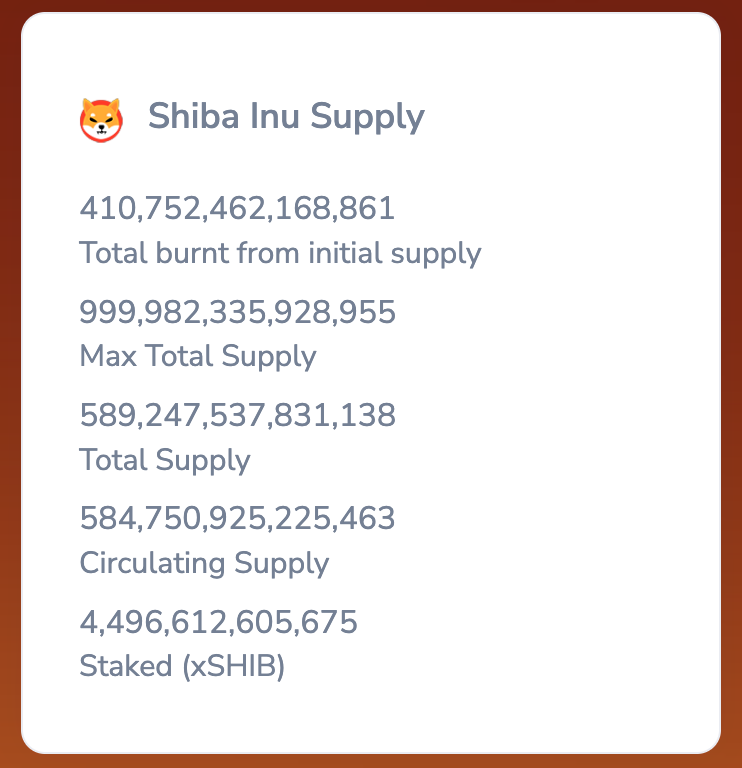Click the 999,982,335,928,955 max supply value
This screenshot has width=742, height=768.
(x=237, y=313)
